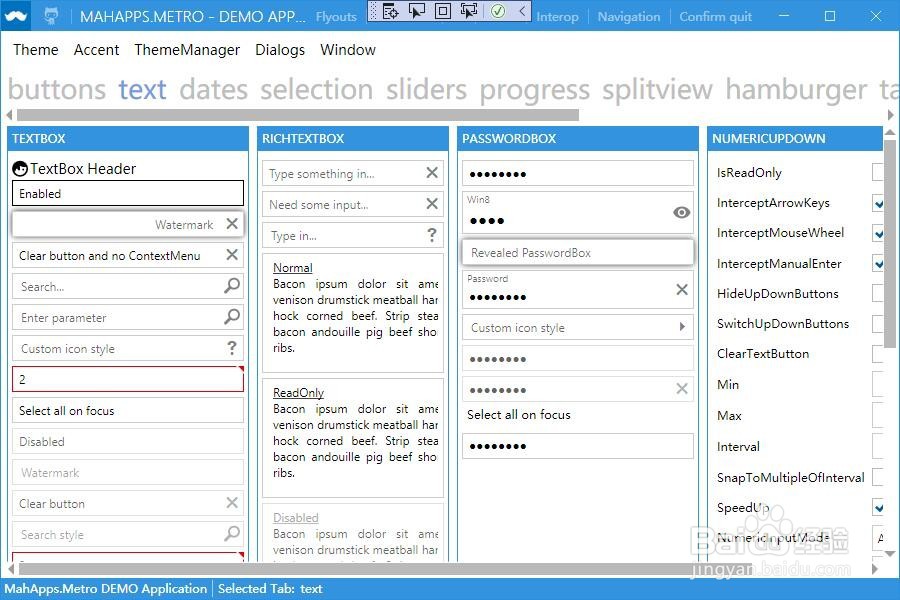
Task: Click the Interop title bar button
Action: (x=557, y=17)
